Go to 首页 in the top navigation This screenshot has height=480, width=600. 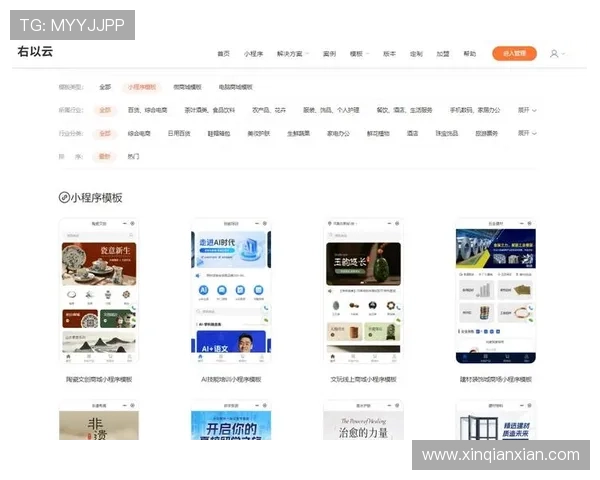click(223, 54)
